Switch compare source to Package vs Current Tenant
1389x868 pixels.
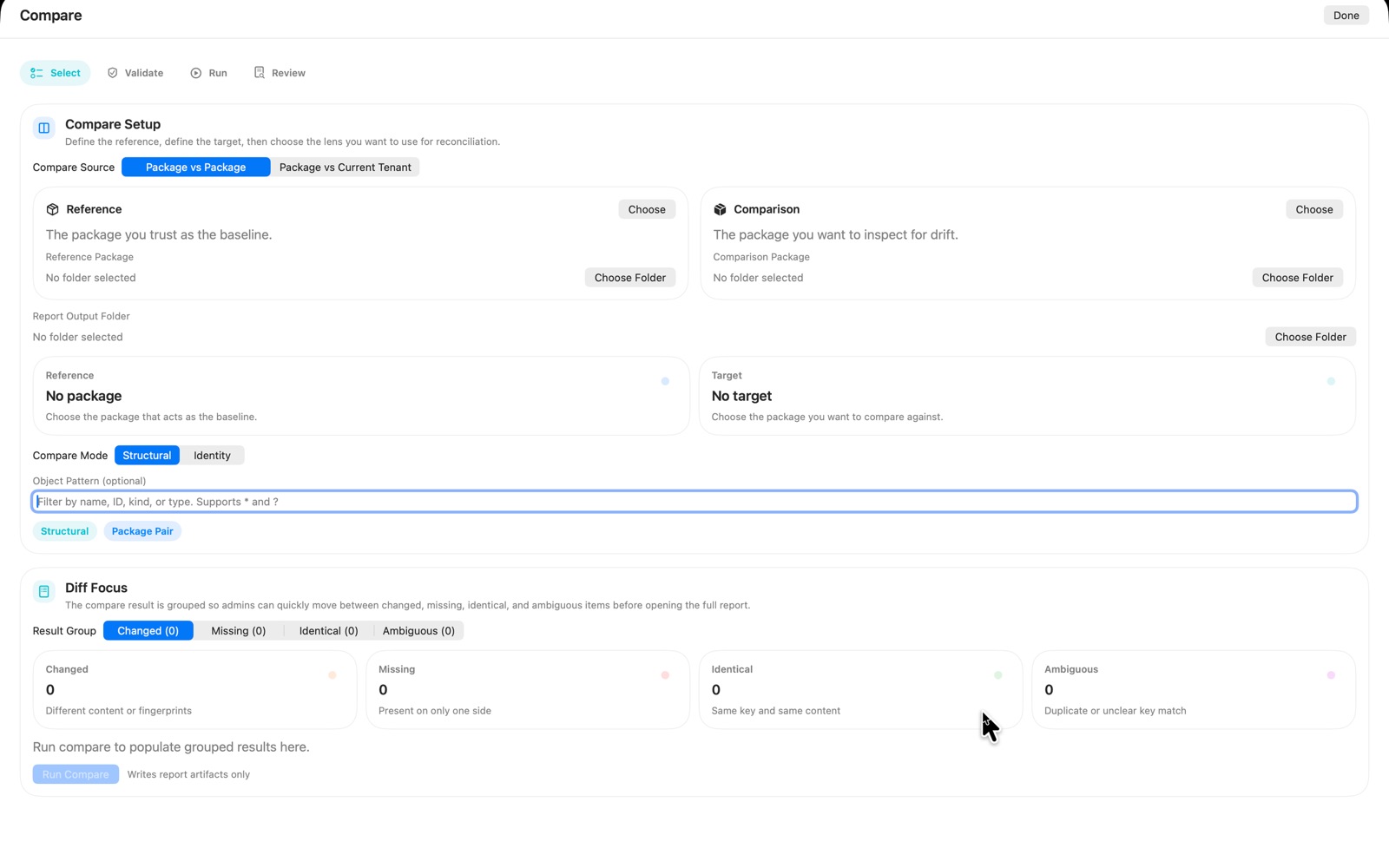tap(345, 167)
